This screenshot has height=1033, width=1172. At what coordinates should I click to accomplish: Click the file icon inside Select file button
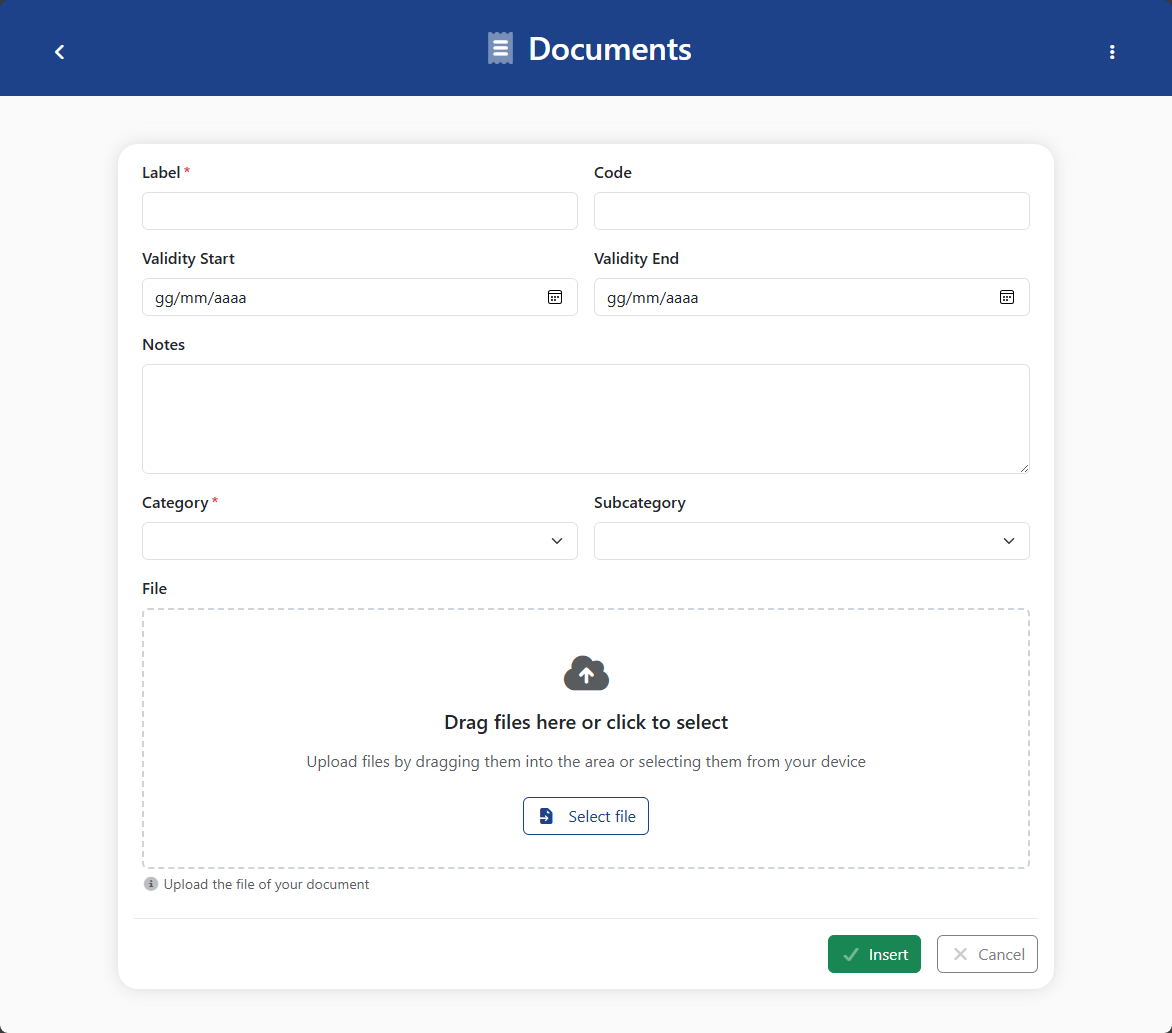coord(546,815)
